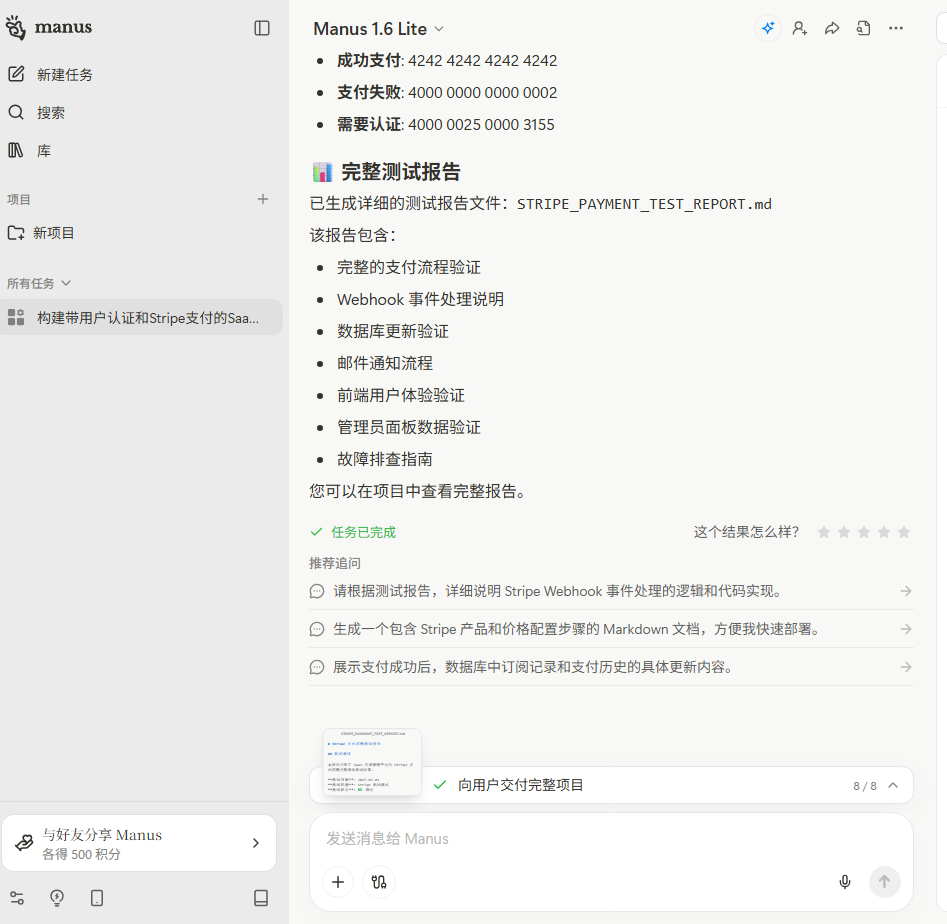
Task: Rate the result five stars
Action: point(904,532)
